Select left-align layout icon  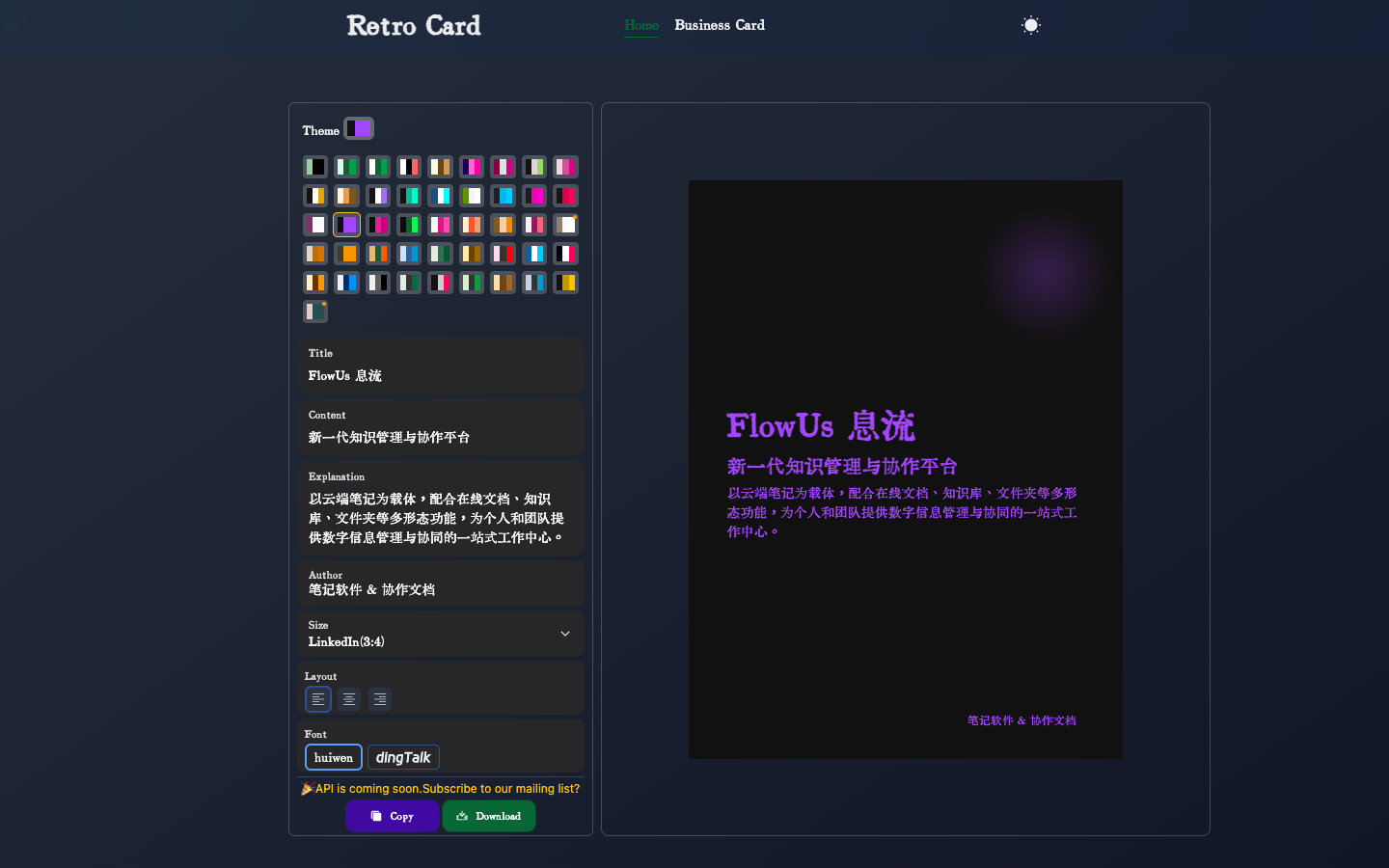(318, 699)
